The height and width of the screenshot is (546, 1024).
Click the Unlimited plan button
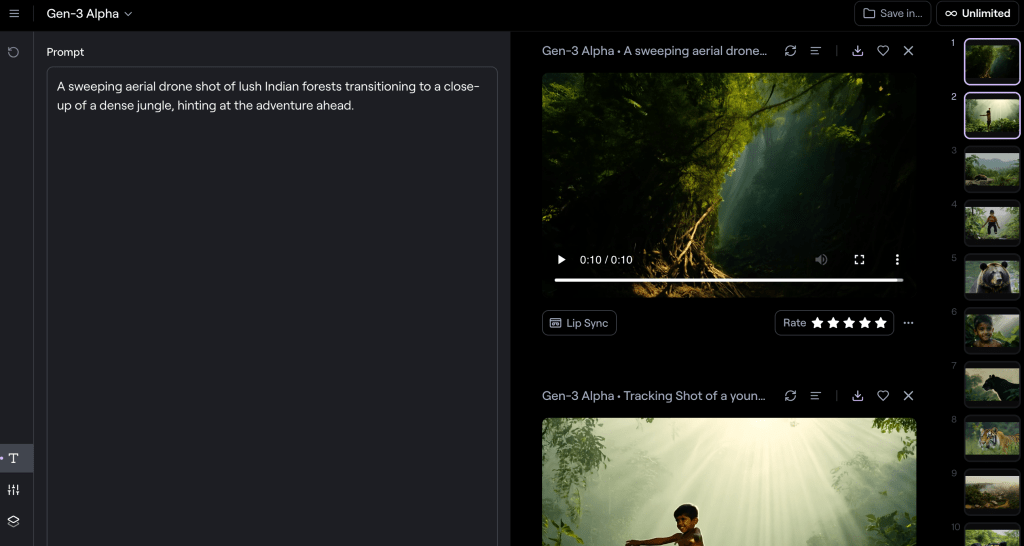point(976,14)
